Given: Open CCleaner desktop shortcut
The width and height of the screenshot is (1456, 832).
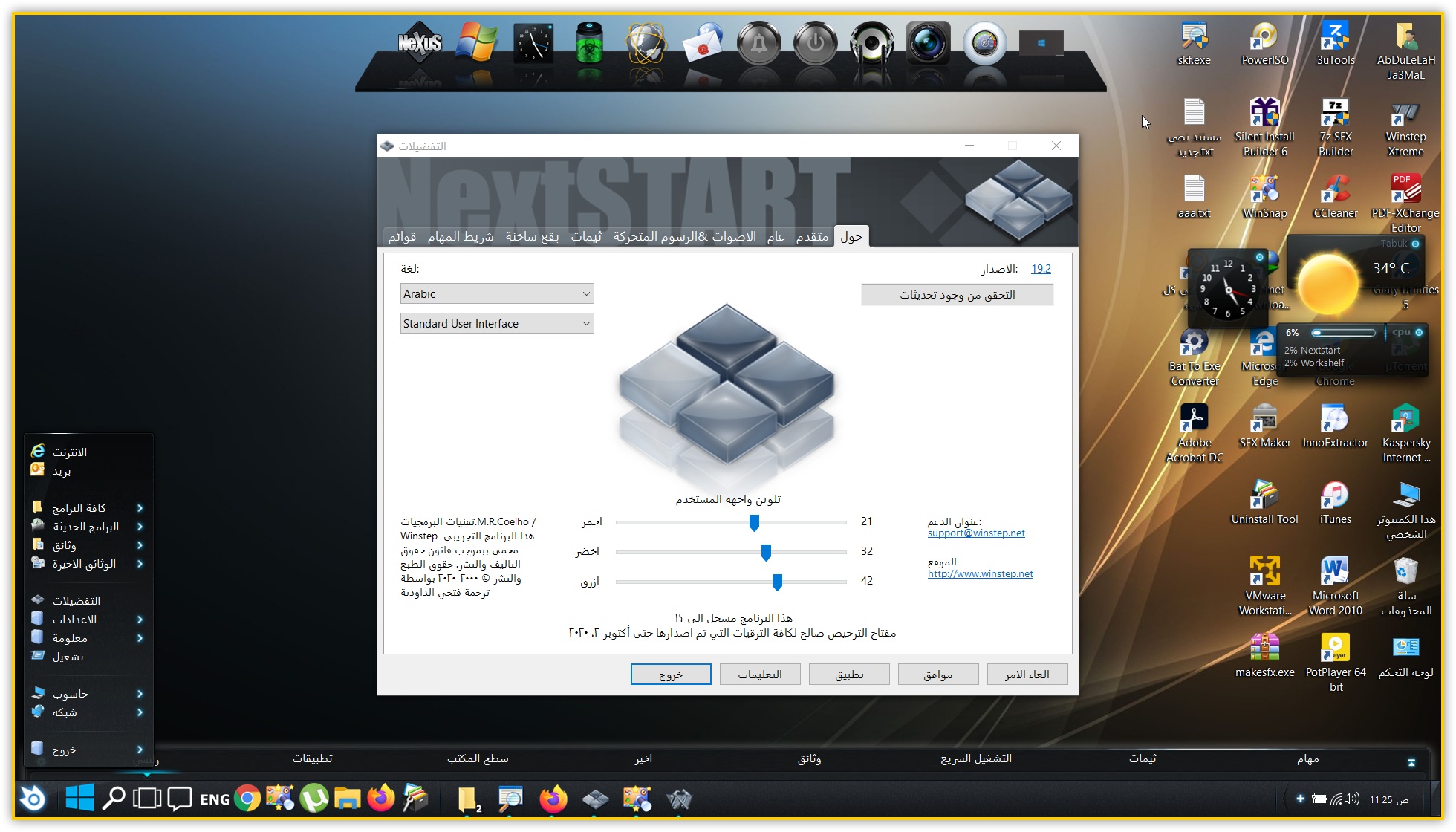Looking at the screenshot, I should pyautogui.click(x=1336, y=198).
